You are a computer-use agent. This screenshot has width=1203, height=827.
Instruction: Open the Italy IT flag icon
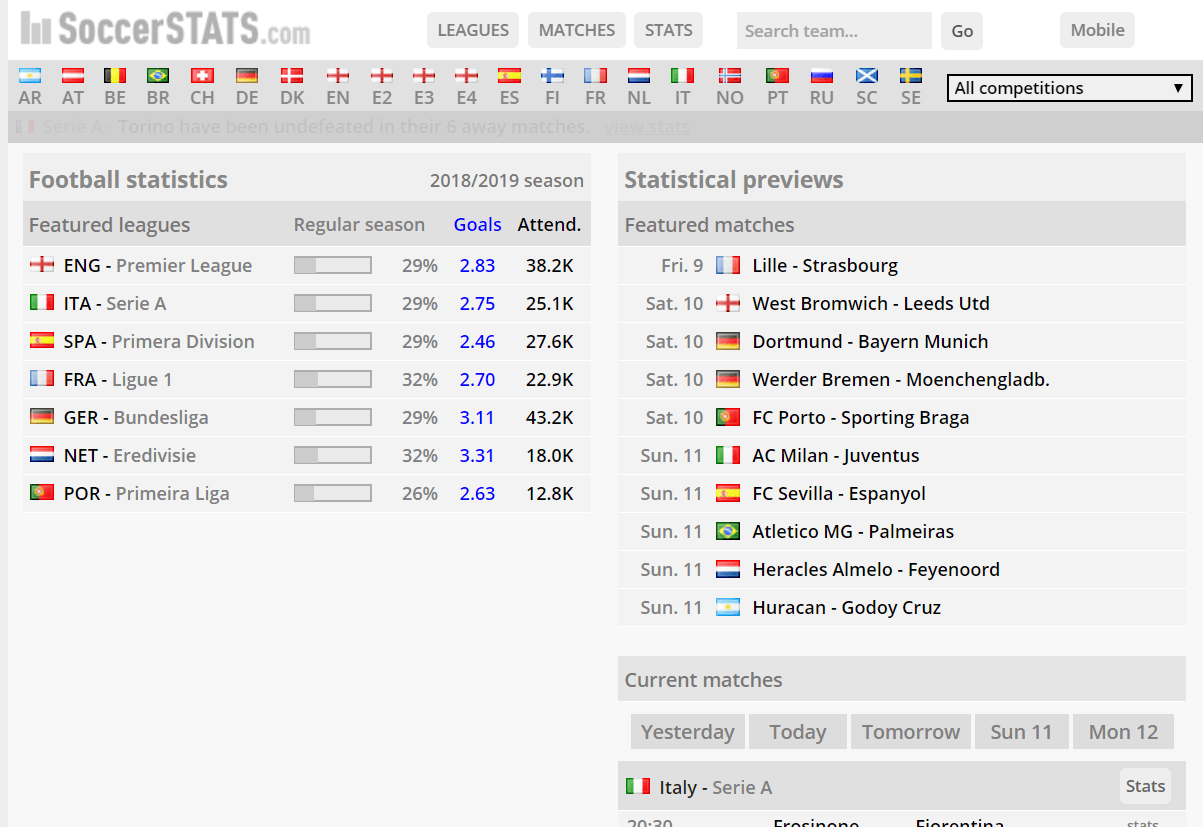coord(683,75)
